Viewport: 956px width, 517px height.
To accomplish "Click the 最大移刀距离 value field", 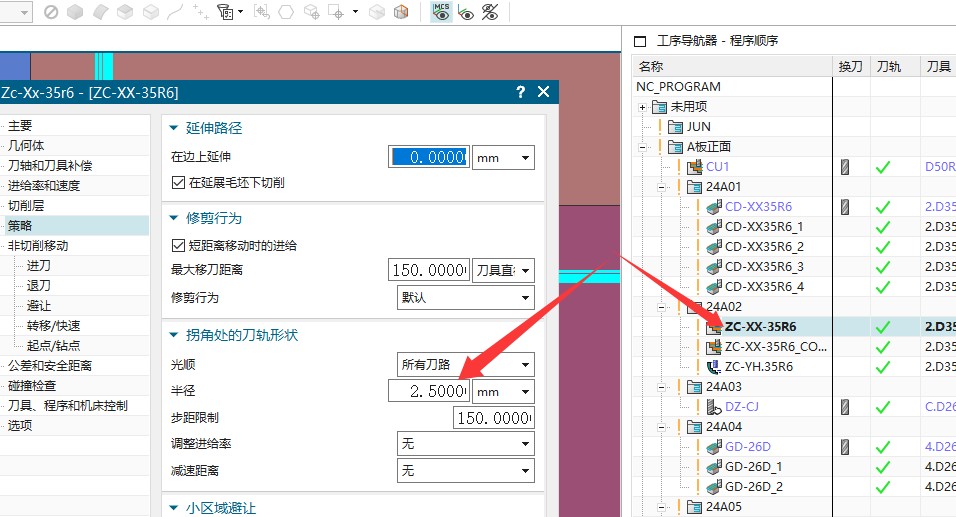I will 429,269.
